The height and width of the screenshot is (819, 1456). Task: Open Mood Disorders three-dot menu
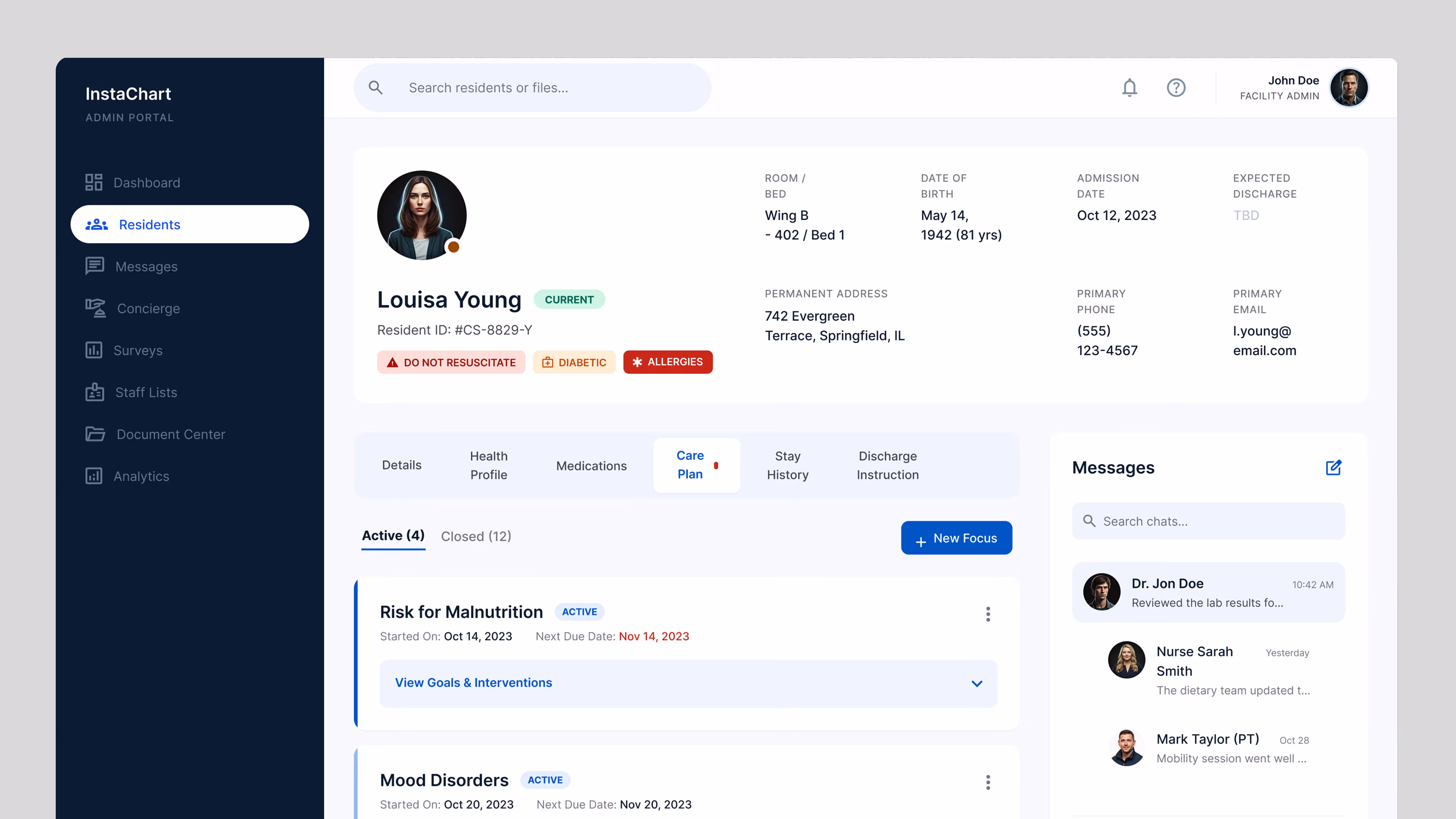(x=988, y=782)
